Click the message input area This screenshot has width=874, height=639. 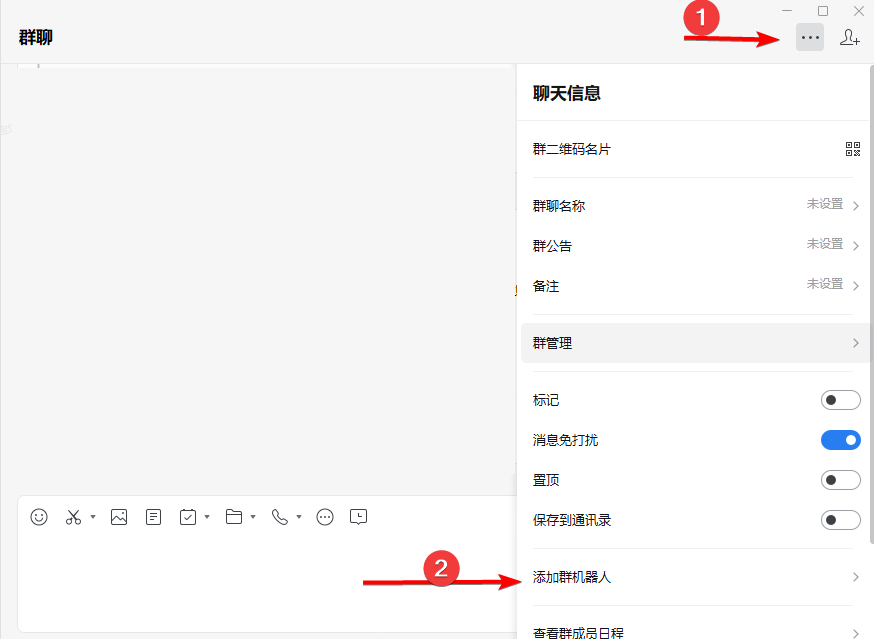point(268,580)
